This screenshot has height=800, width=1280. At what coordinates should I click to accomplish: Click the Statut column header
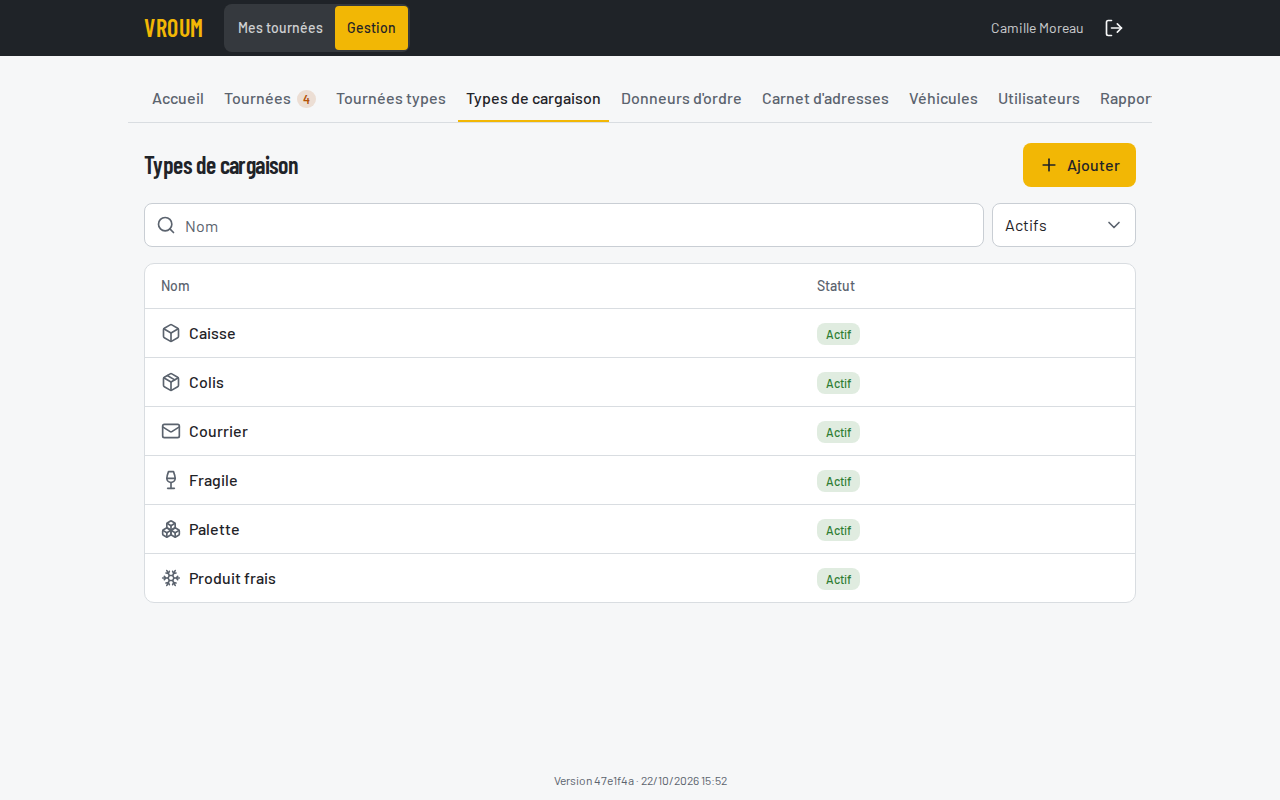(836, 286)
